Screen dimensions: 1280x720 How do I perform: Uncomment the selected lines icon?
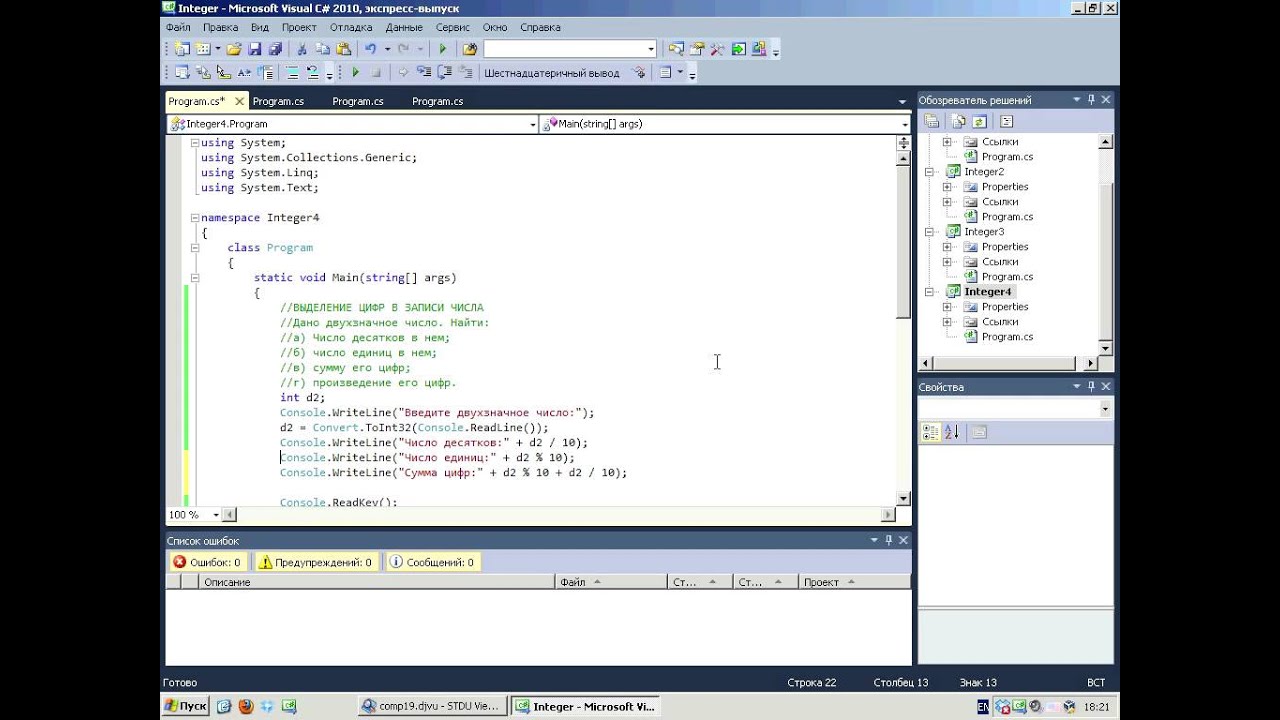(x=312, y=73)
